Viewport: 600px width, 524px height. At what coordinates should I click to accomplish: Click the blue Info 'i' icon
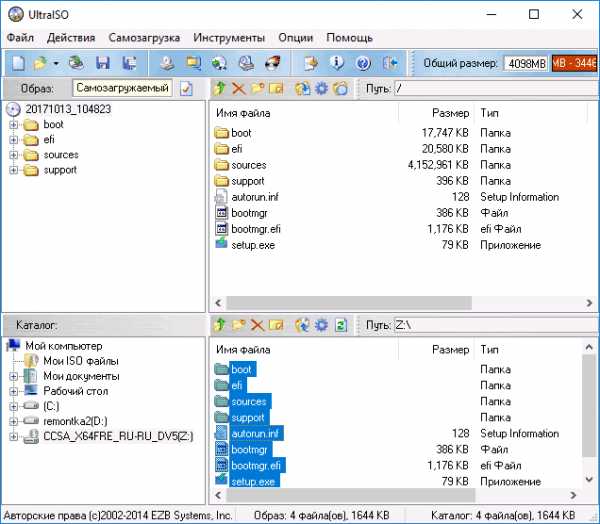337,63
